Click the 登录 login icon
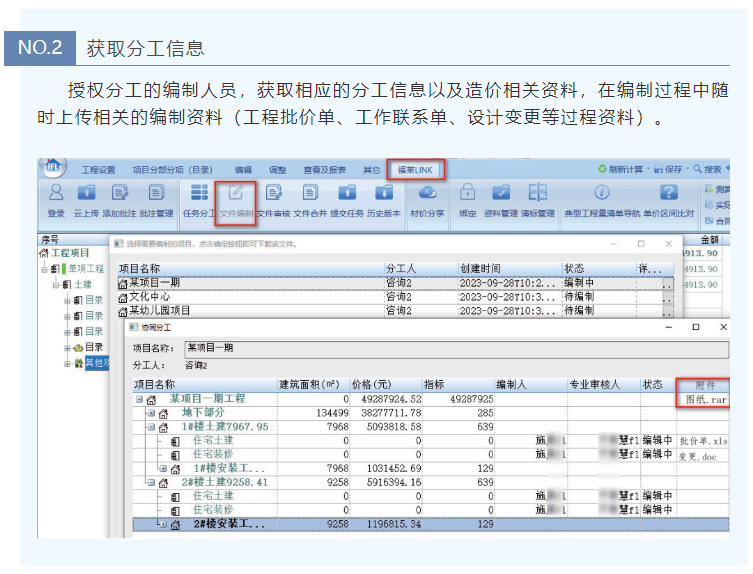The image size is (753, 574). pos(56,193)
